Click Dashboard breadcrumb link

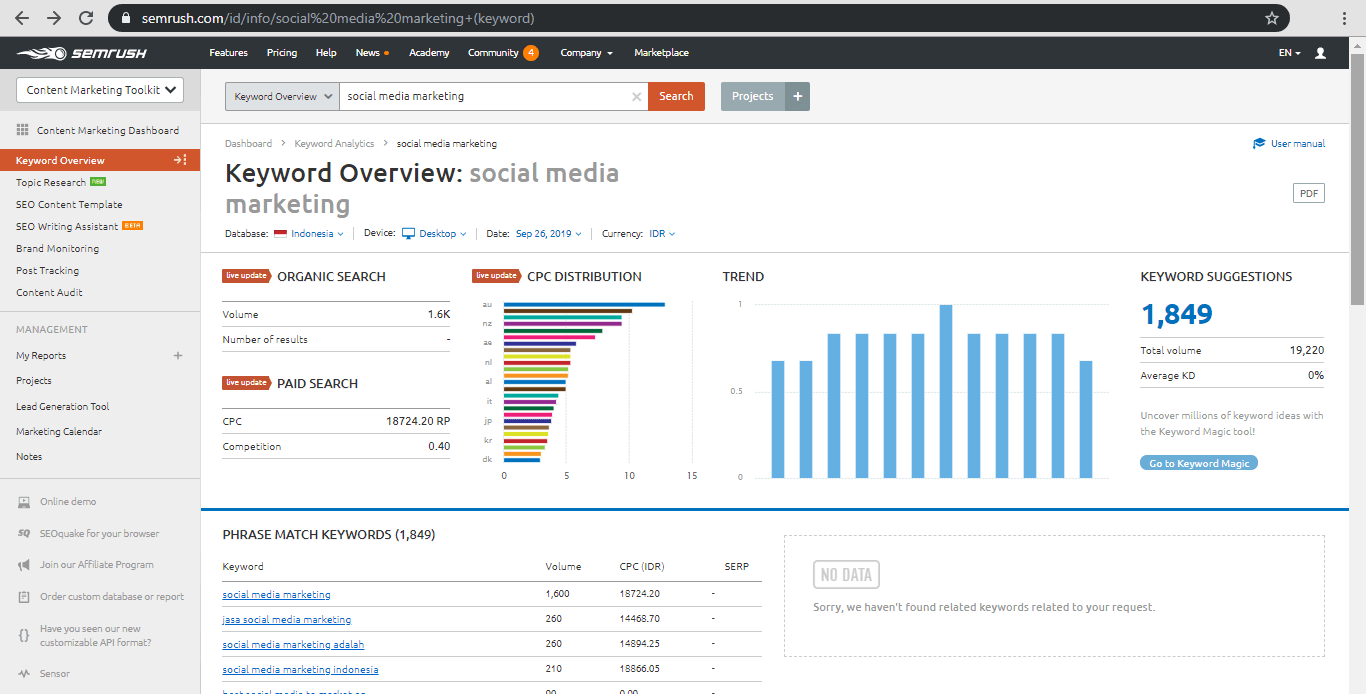(x=248, y=144)
